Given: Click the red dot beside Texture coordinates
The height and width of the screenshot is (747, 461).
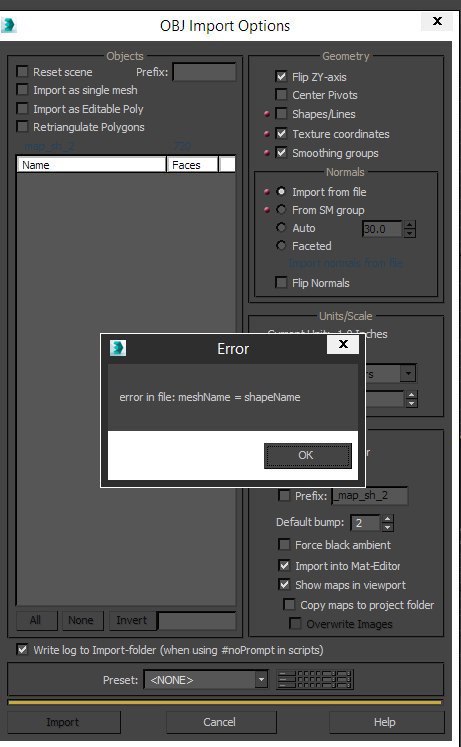Looking at the screenshot, I should tap(267, 134).
